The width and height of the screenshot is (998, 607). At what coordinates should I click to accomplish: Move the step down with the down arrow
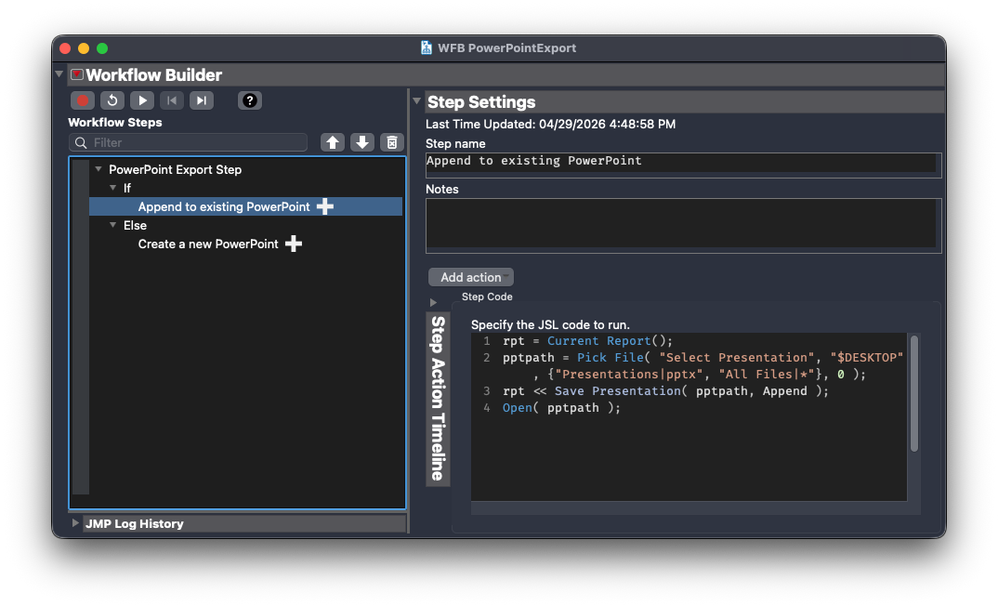coord(362,143)
